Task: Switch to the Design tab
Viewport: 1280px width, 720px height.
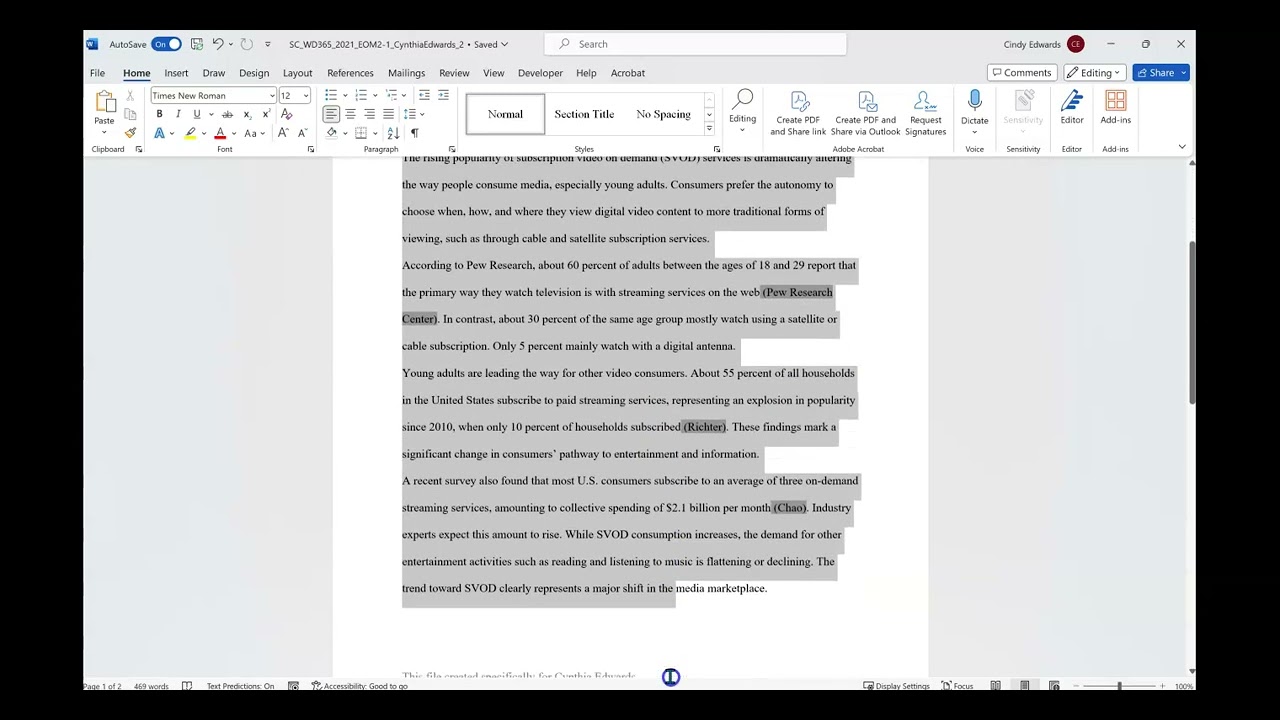Action: coord(254,73)
